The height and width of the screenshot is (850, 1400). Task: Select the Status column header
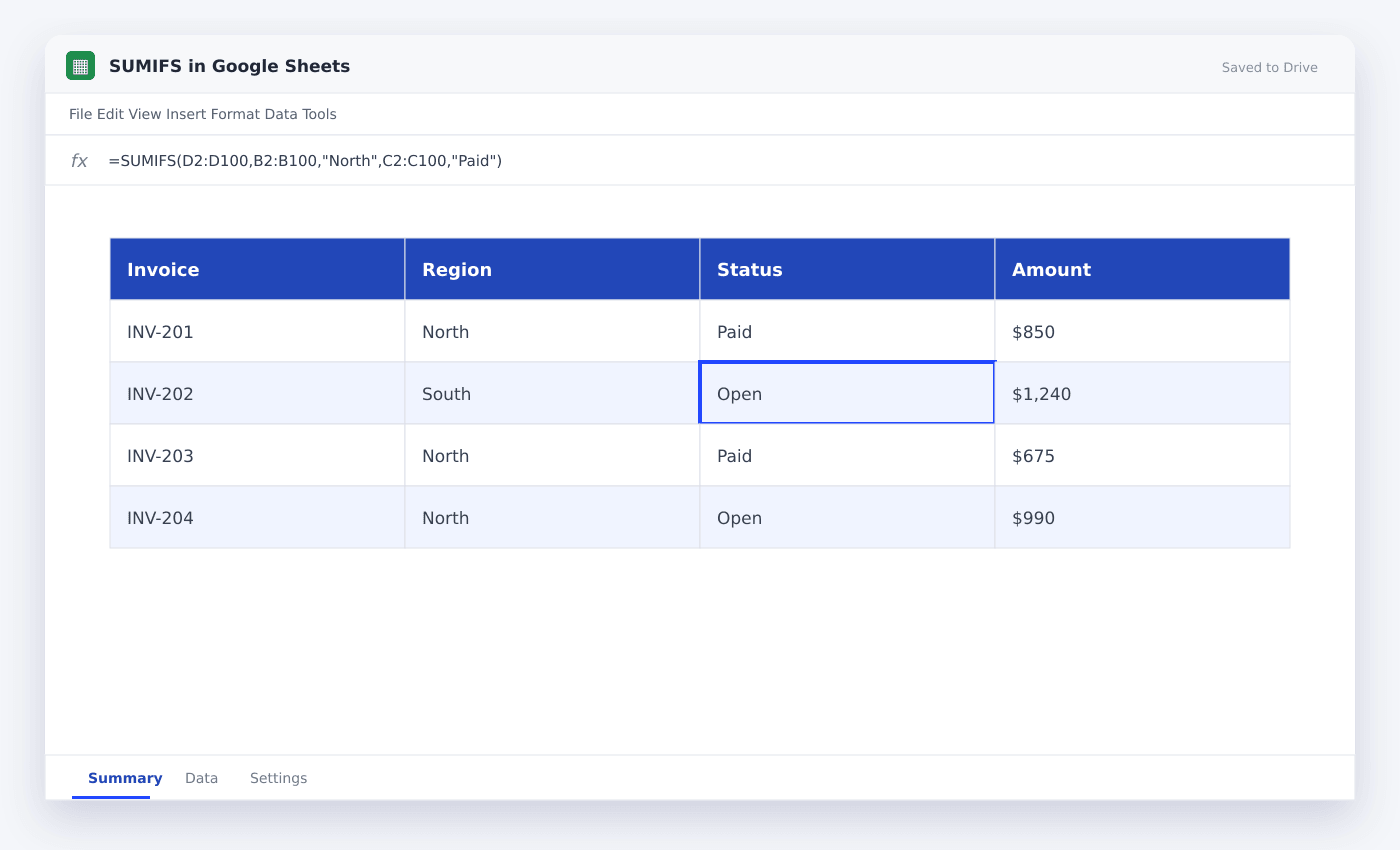pyautogui.click(x=847, y=269)
